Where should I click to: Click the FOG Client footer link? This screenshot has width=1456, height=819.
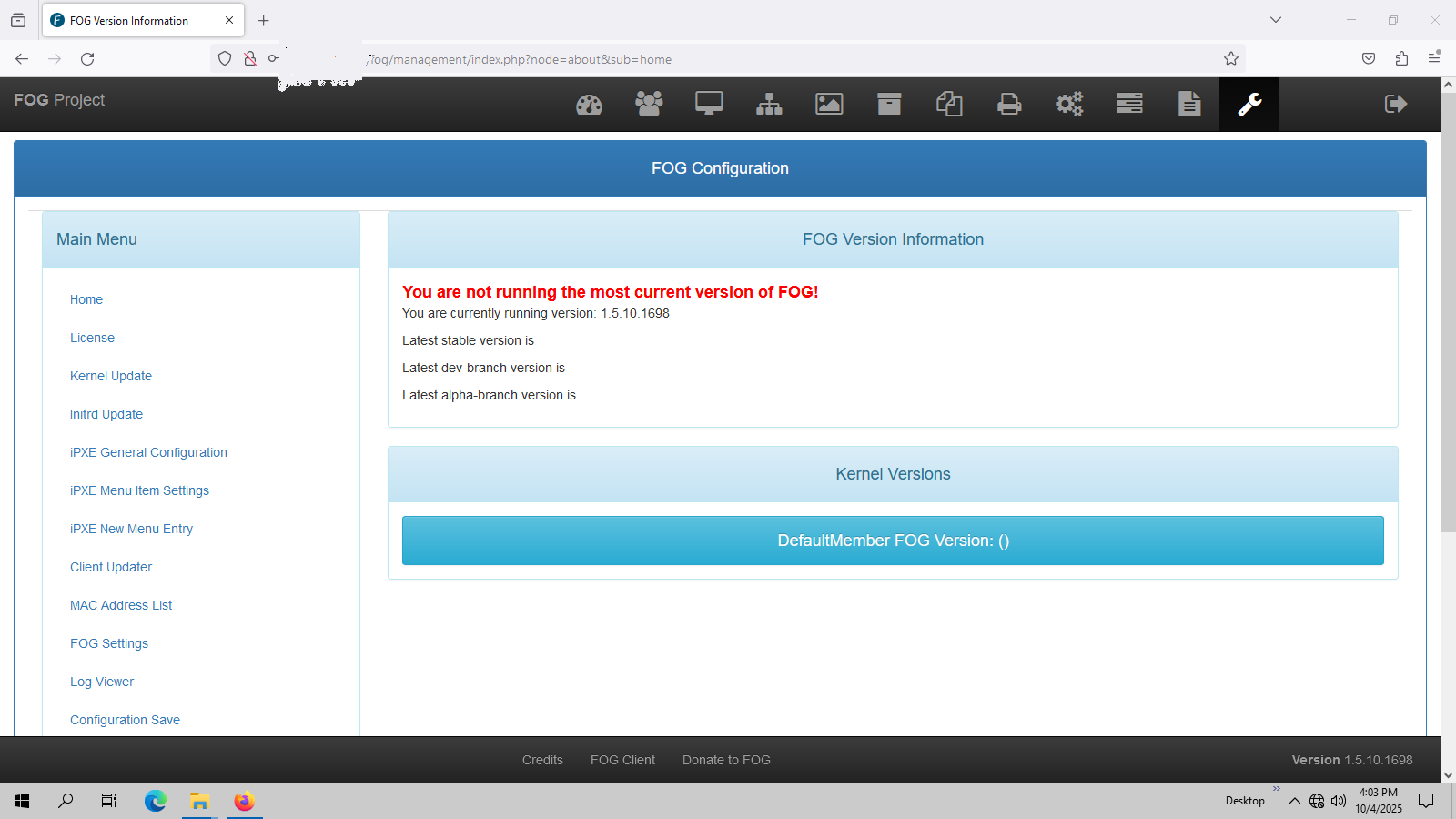[622, 760]
